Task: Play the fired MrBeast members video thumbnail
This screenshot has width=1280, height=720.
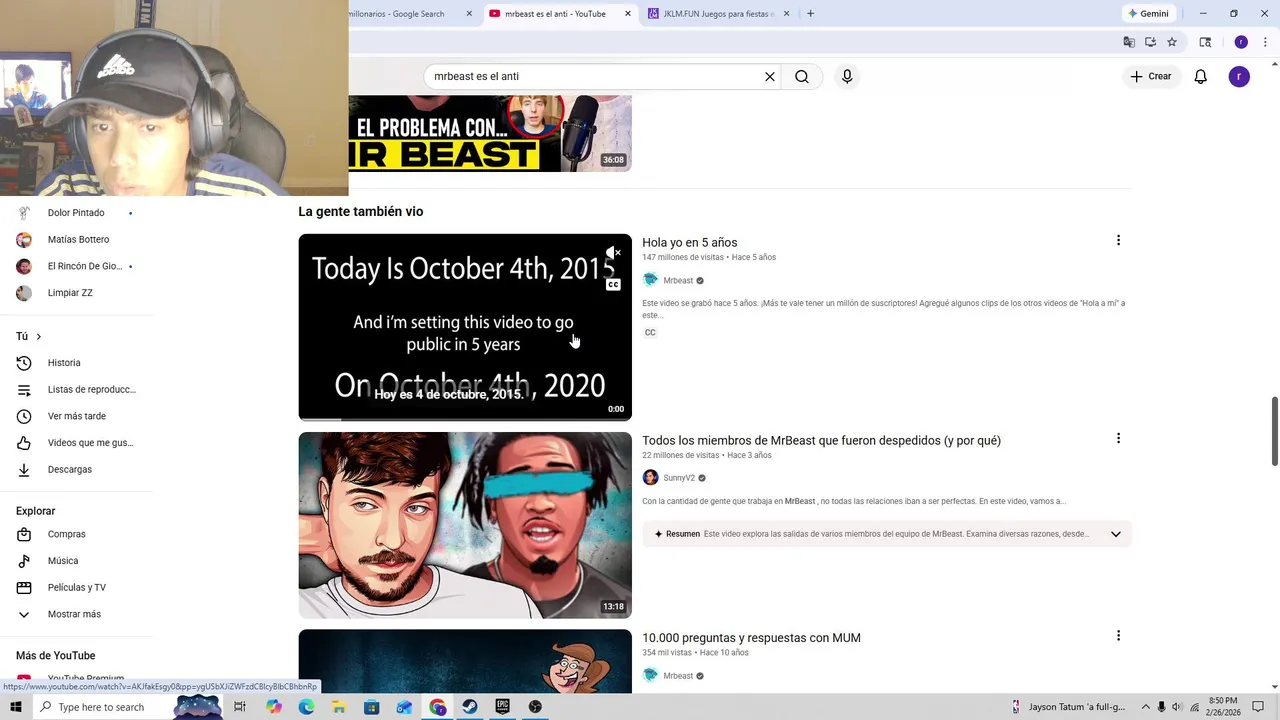Action: (x=465, y=525)
